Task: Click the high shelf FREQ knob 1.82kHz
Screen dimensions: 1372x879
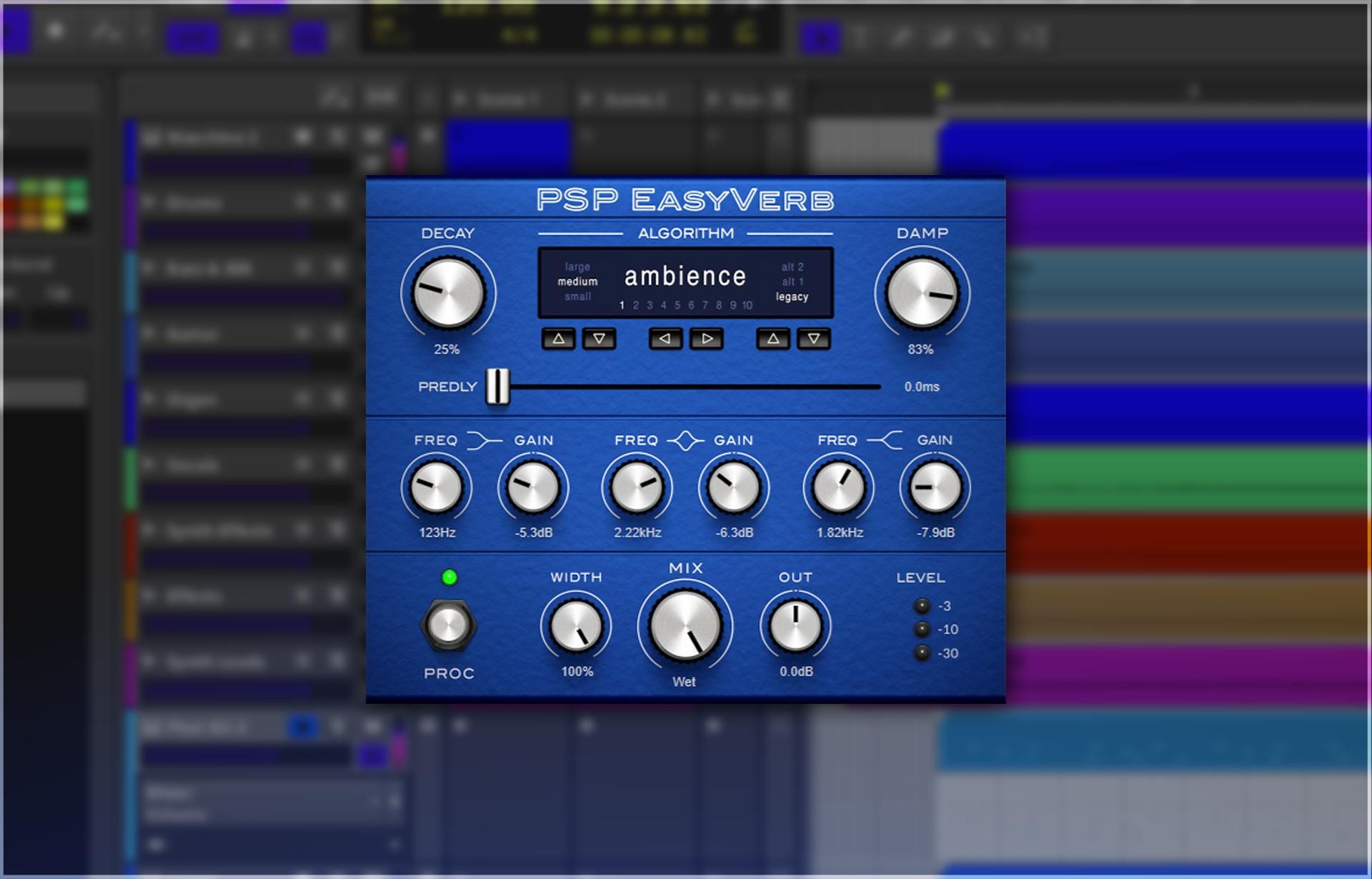Action: (838, 487)
